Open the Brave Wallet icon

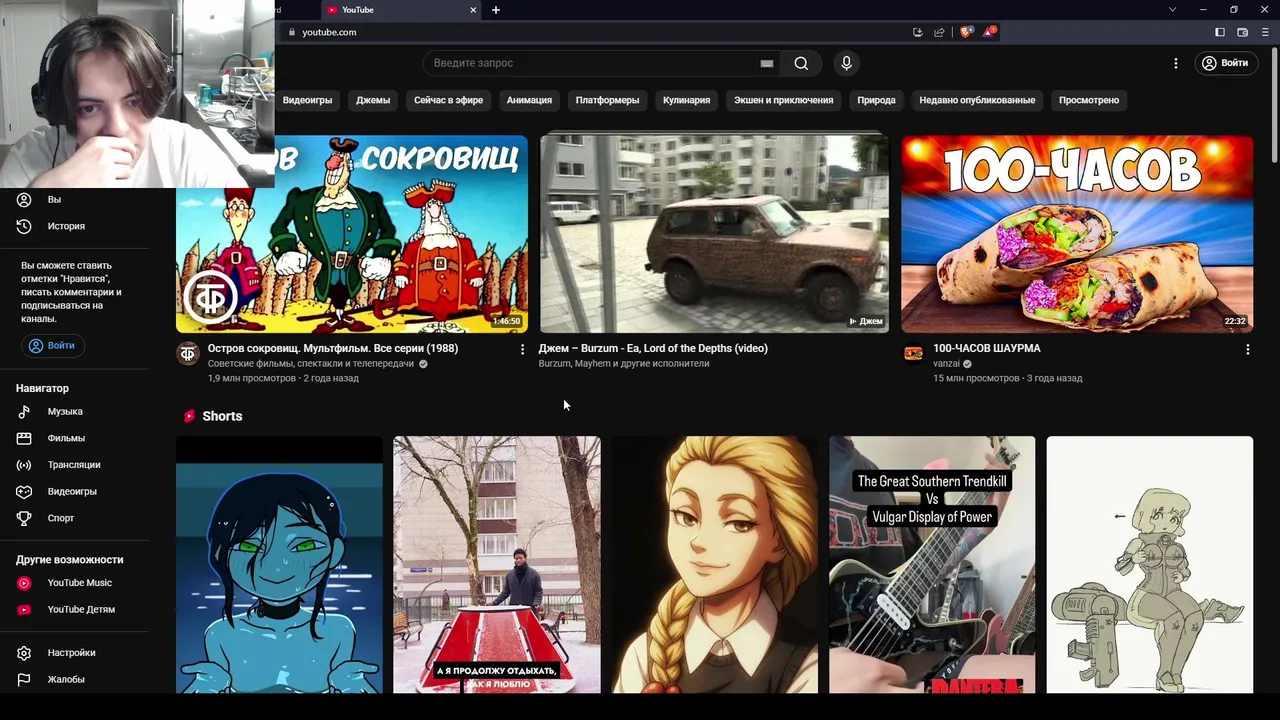[x=1242, y=32]
